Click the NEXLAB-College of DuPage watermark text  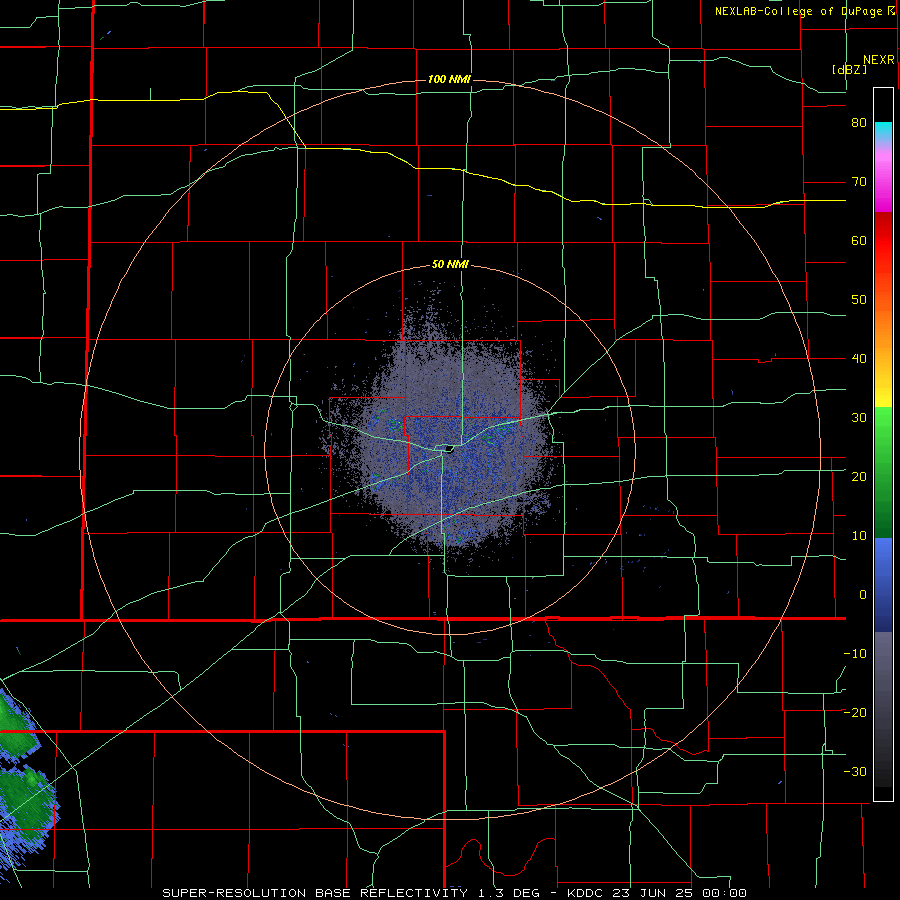(x=798, y=11)
